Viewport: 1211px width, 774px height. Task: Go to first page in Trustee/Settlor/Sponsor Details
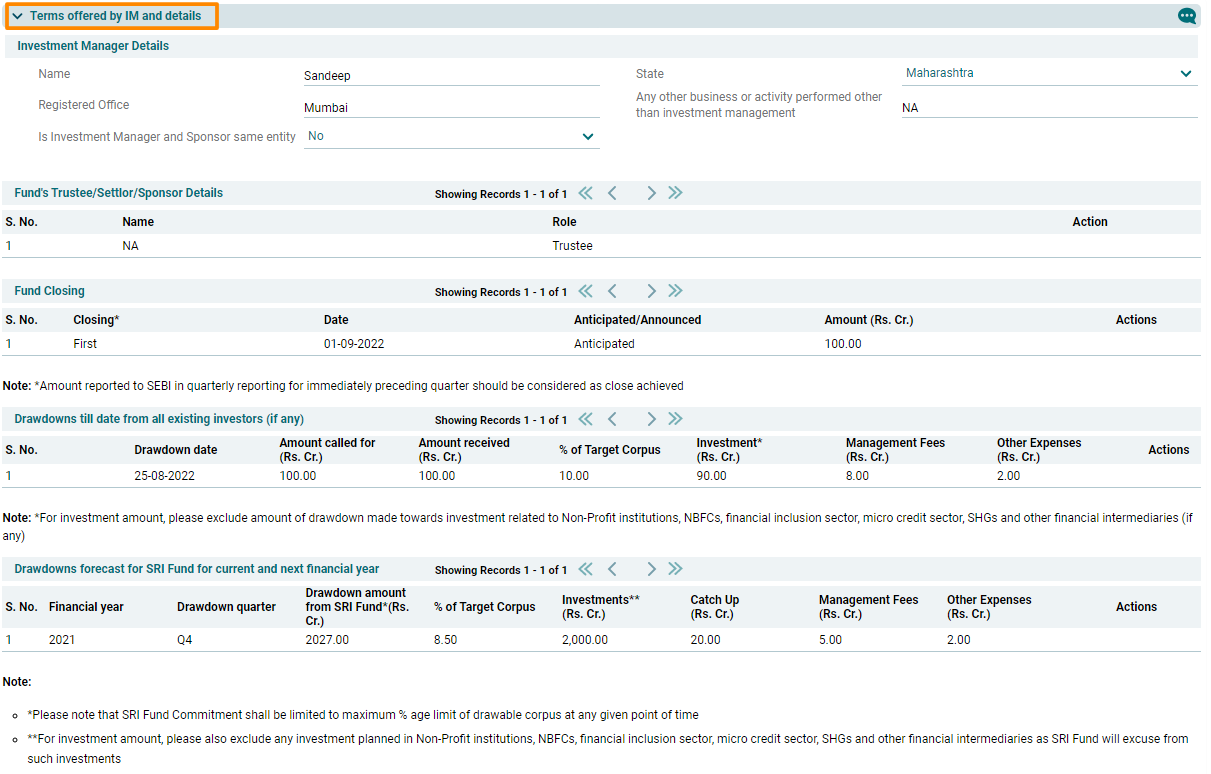(585, 193)
